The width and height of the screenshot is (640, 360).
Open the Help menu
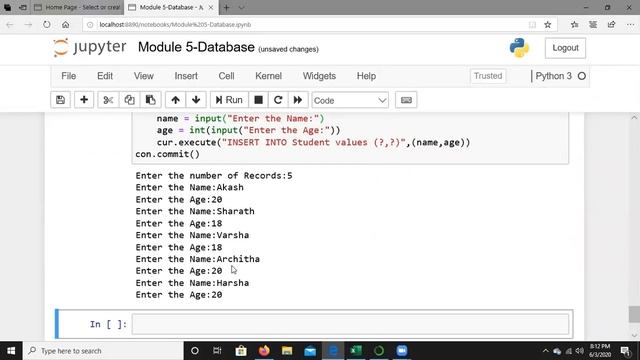[366, 76]
